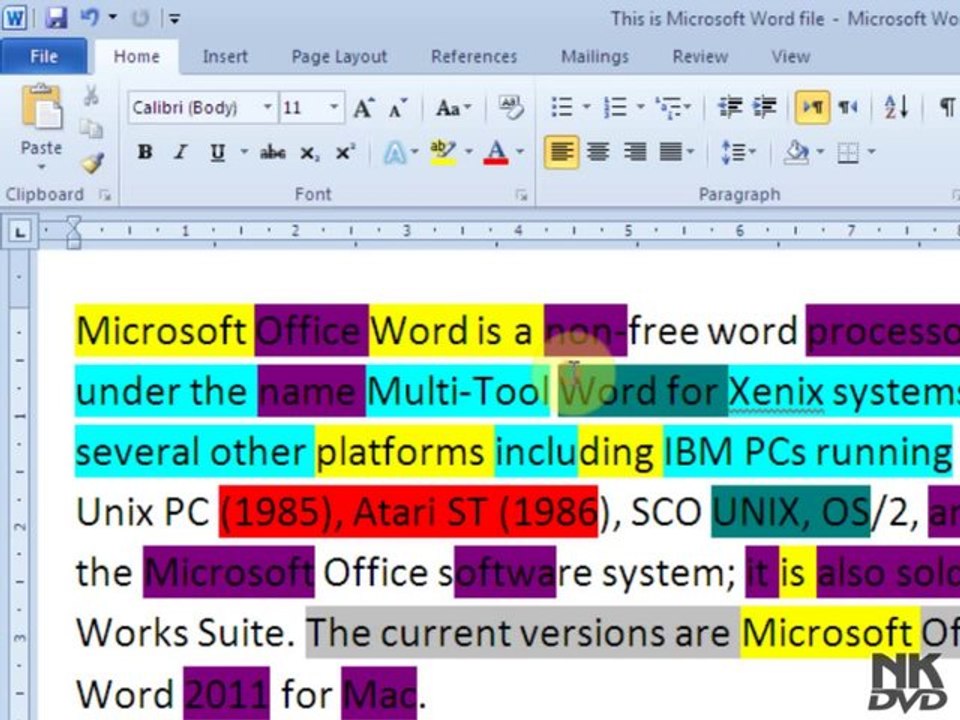960x720 pixels.
Task: Toggle strikethrough formatting
Action: 272,152
